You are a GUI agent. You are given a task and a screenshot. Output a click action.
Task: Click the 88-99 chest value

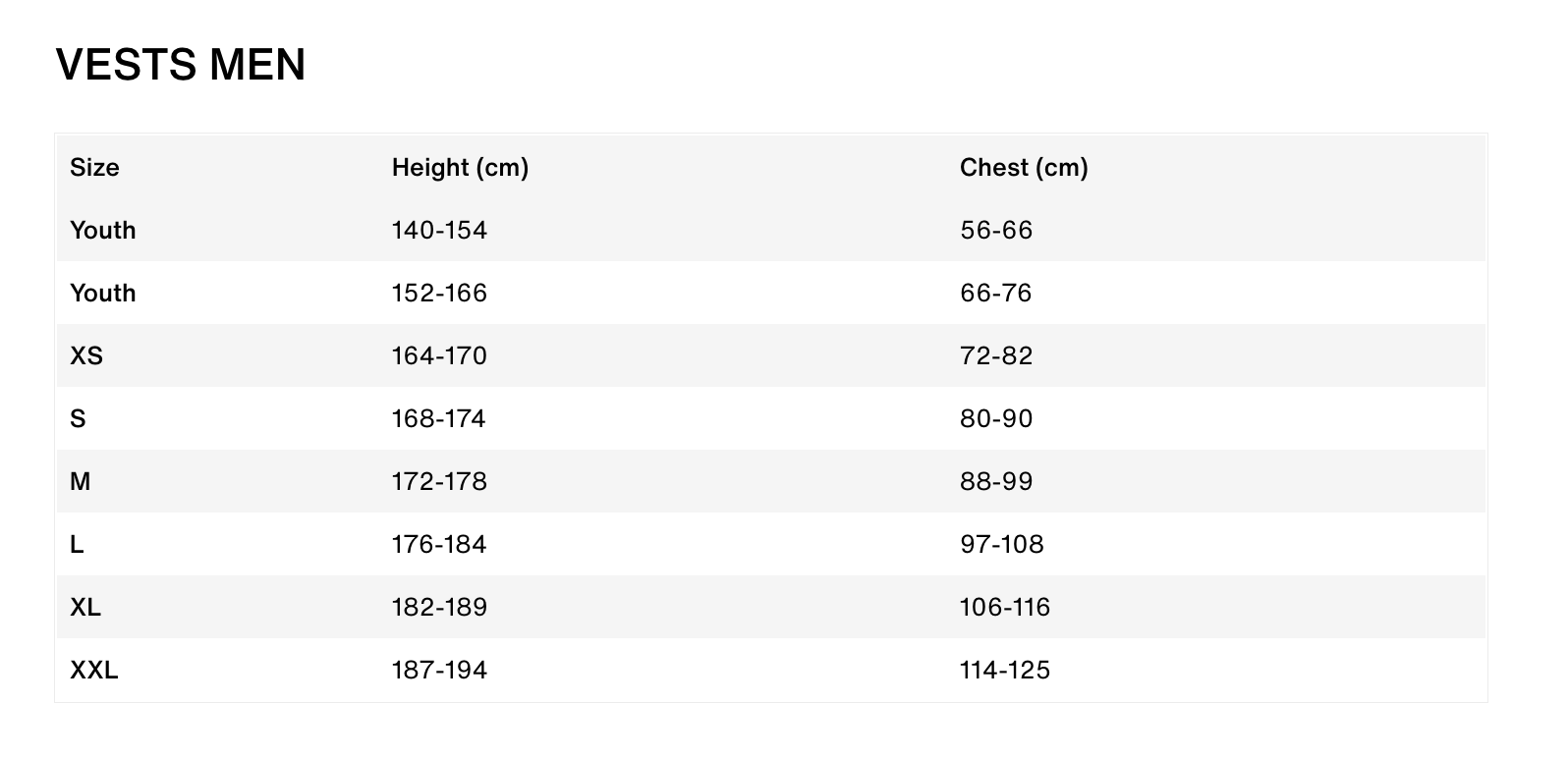[996, 481]
